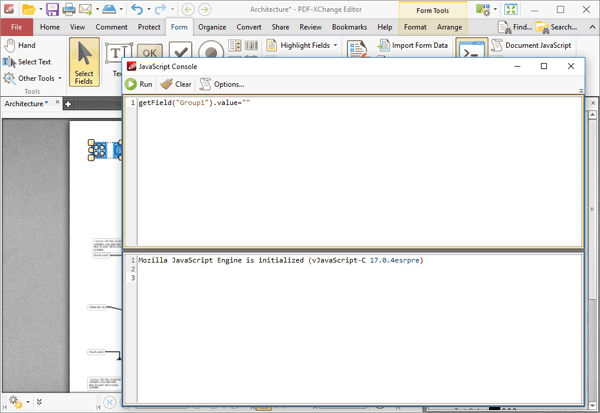Image resolution: width=600 pixels, height=413 pixels.
Task: Switch to the Home ribbon tab
Action: [x=50, y=27]
